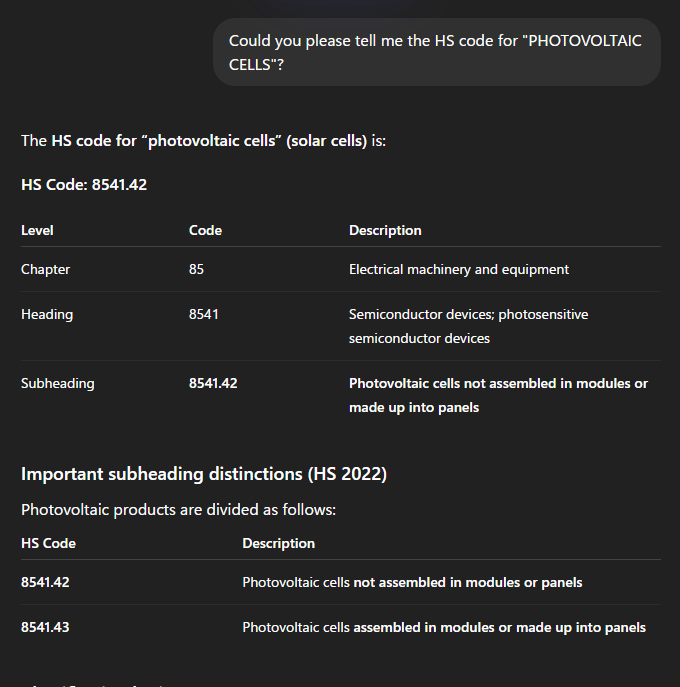Click the 'Level' column header

point(37,230)
